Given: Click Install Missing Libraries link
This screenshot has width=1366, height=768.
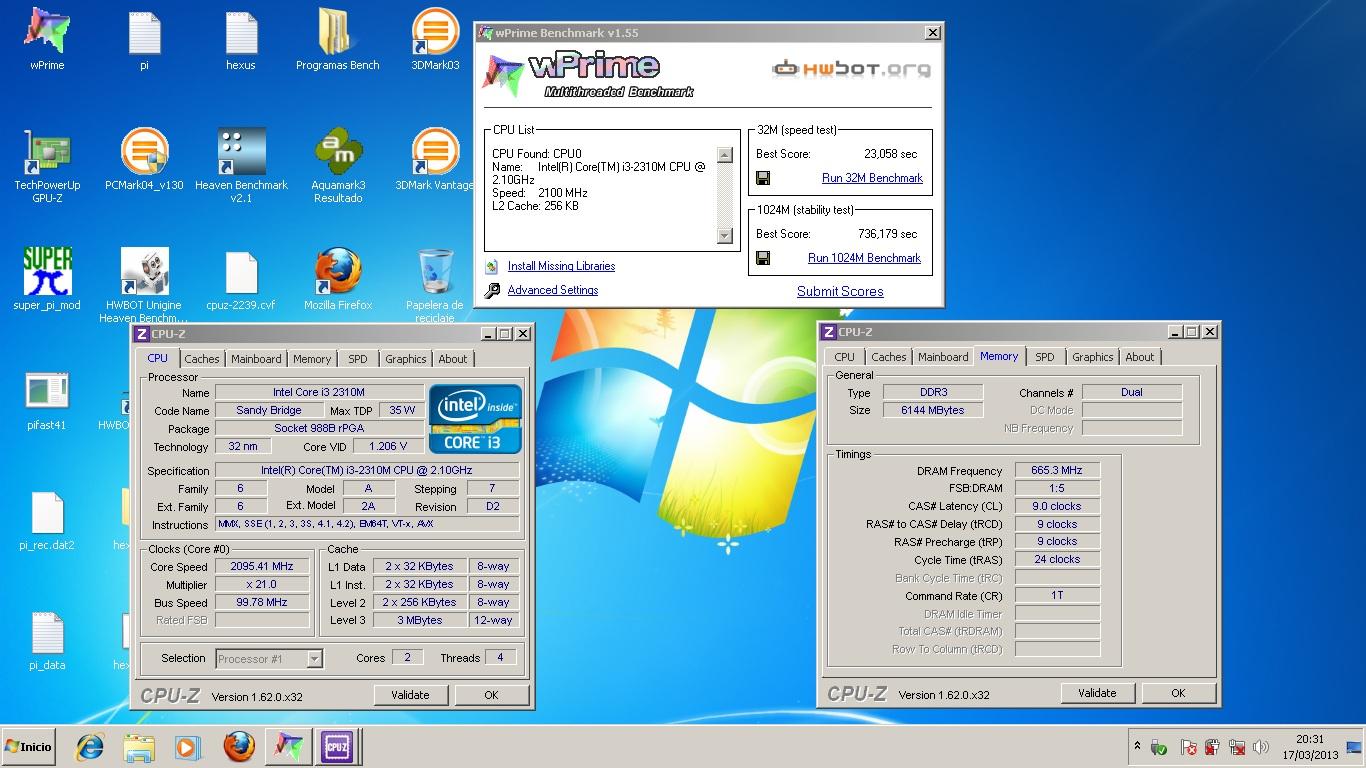Looking at the screenshot, I should point(561,266).
